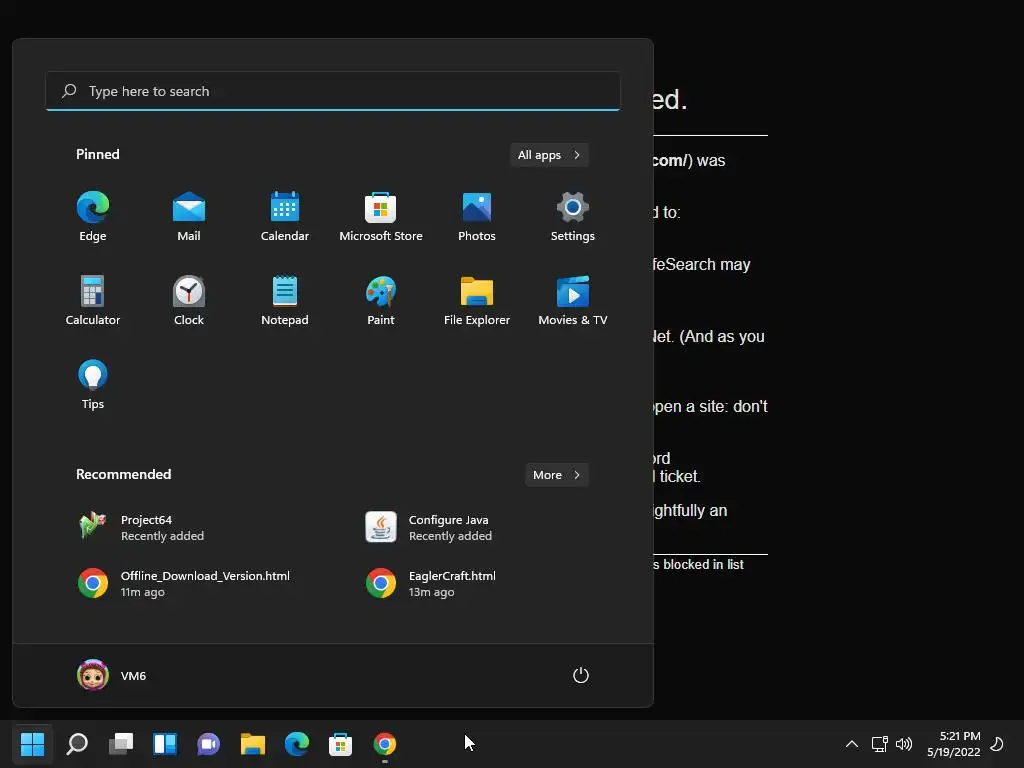Open Microsoft Edge on the taskbar

[x=296, y=744]
